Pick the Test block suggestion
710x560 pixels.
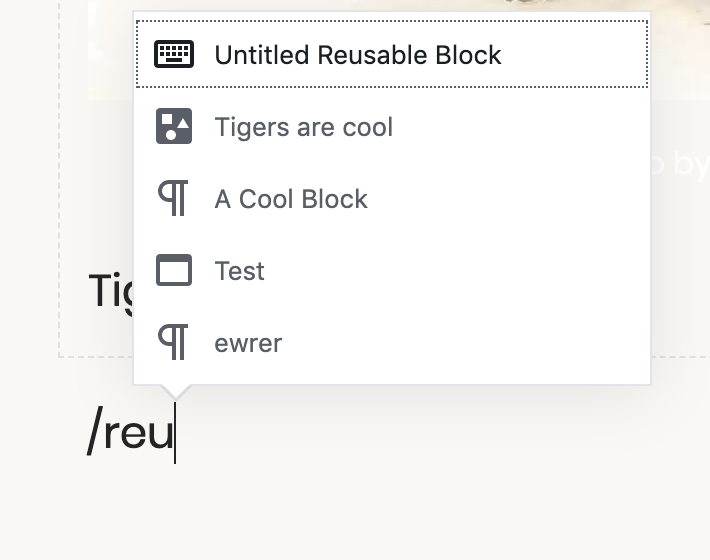239,271
